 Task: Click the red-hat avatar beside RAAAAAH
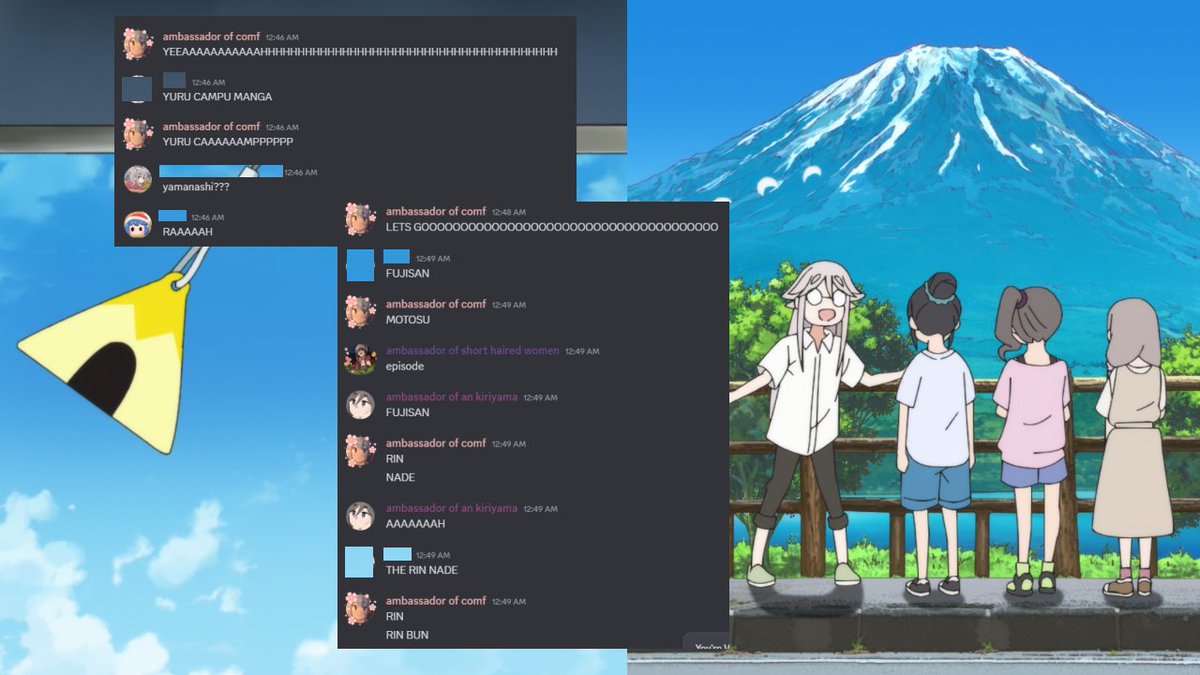pyautogui.click(x=137, y=224)
